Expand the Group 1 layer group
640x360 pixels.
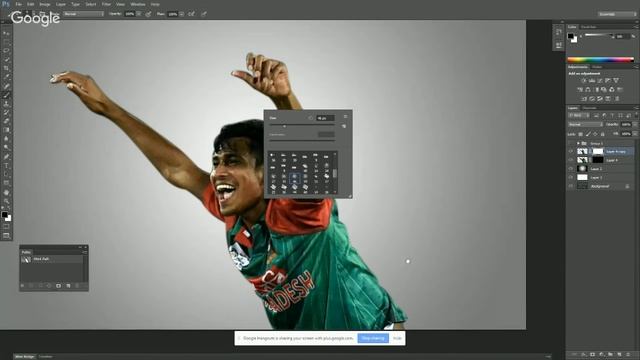(578, 143)
